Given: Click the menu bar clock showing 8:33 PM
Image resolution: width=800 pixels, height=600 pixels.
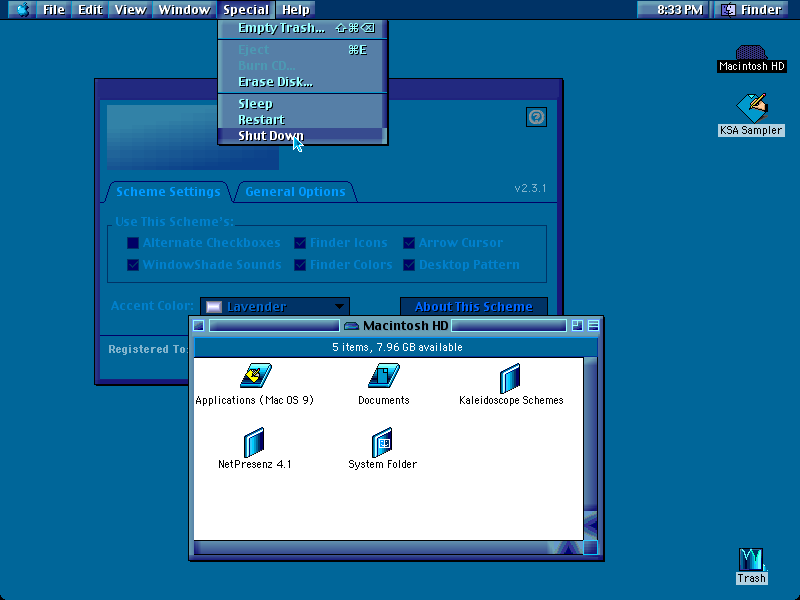Looking at the screenshot, I should (679, 9).
